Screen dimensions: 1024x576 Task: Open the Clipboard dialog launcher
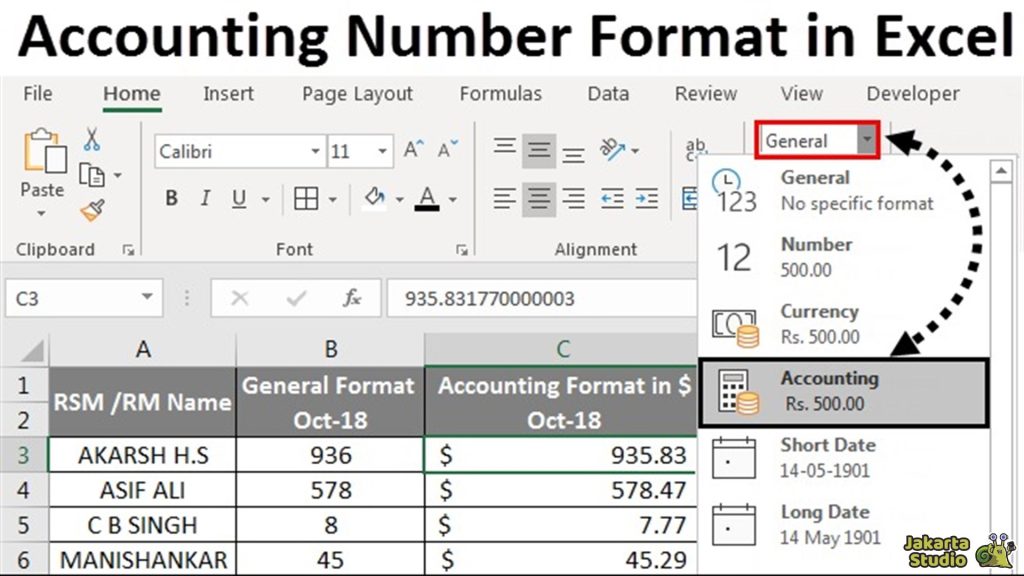coord(128,250)
